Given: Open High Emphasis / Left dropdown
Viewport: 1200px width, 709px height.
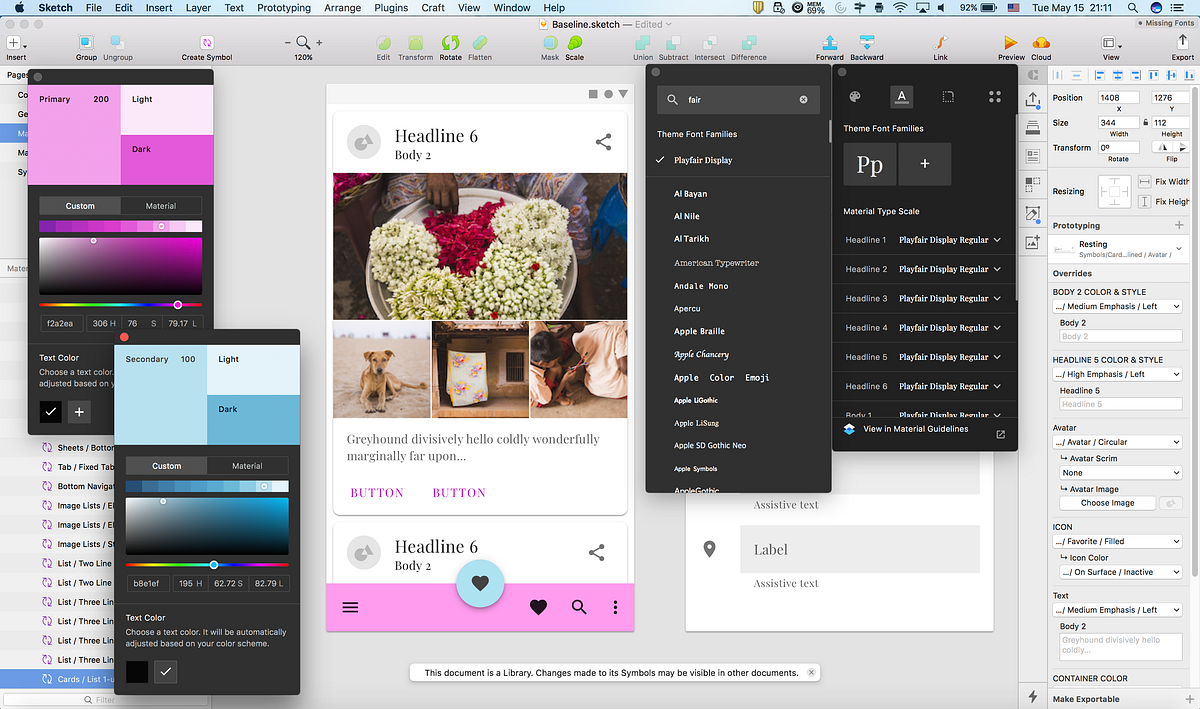Looking at the screenshot, I should click(x=1118, y=374).
